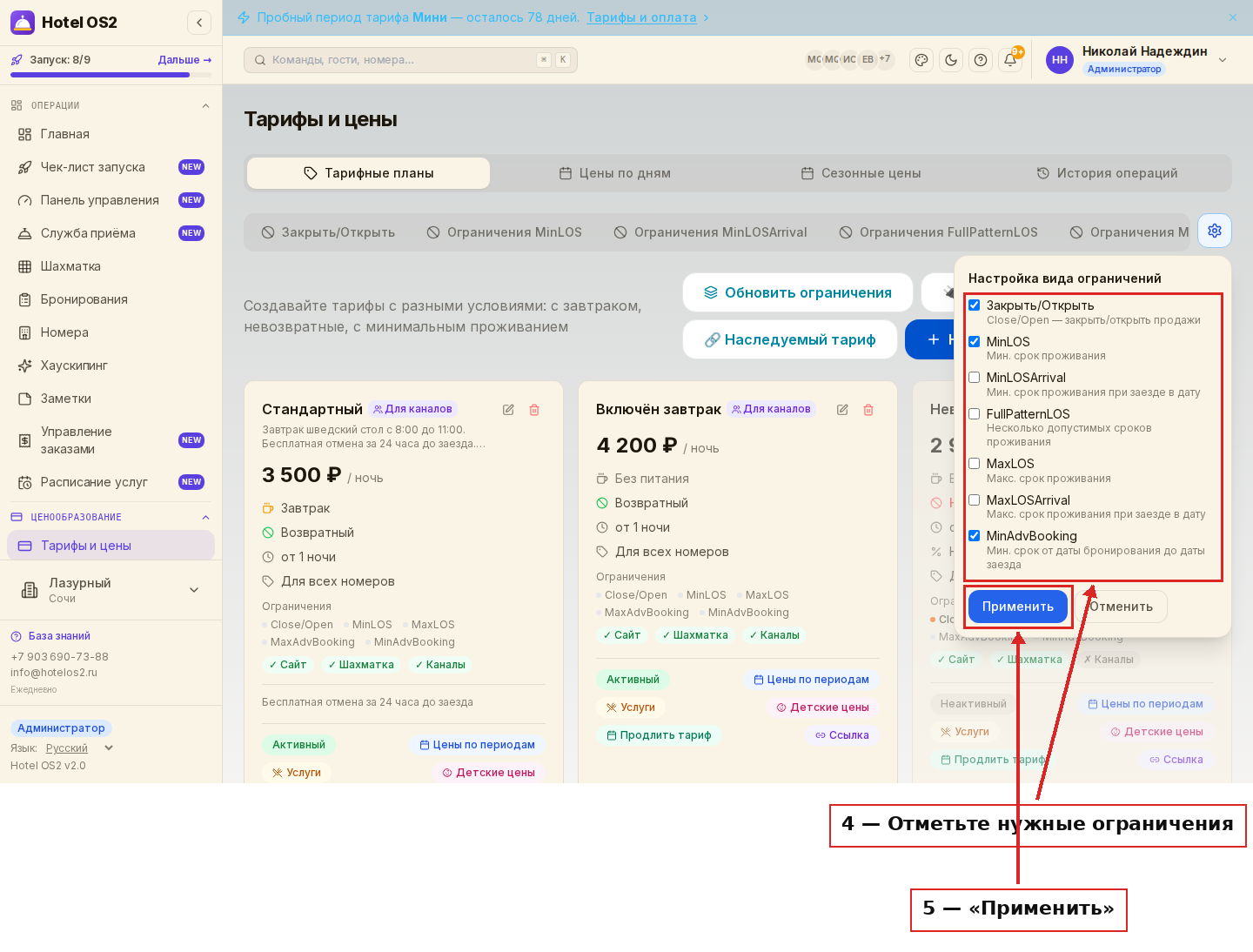Viewport: 1253px width, 952px height.
Task: Edit the Стандартный tariff
Action: (508, 410)
